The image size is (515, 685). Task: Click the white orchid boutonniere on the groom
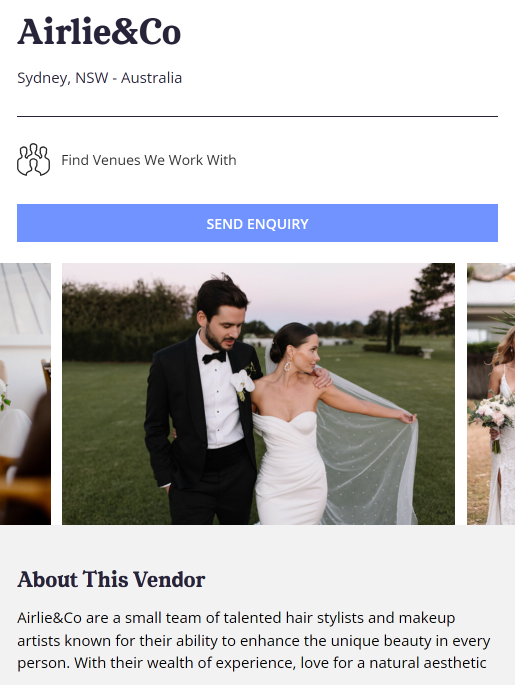point(242,384)
